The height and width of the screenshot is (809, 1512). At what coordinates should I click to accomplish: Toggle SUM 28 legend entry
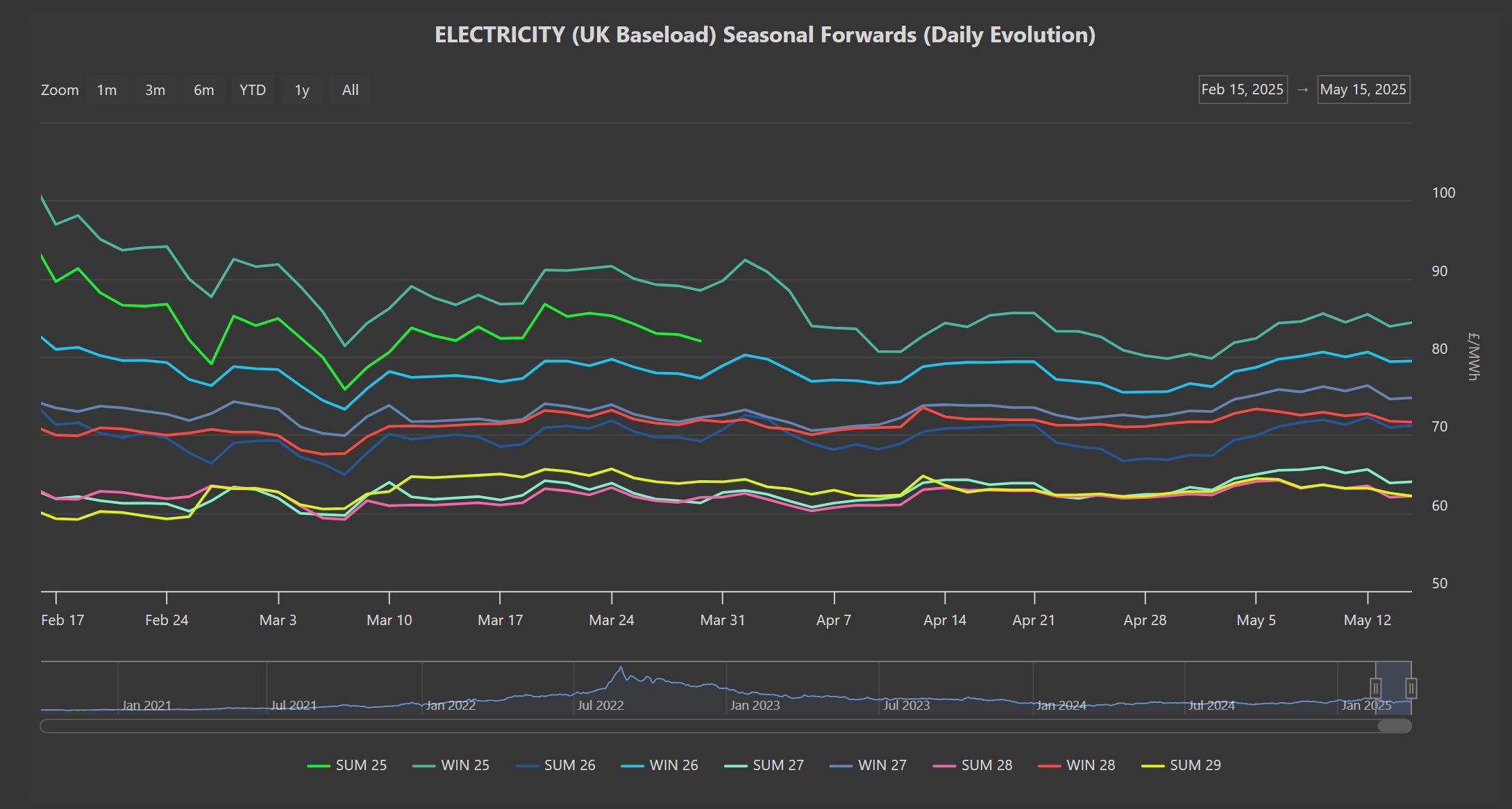pos(973,765)
